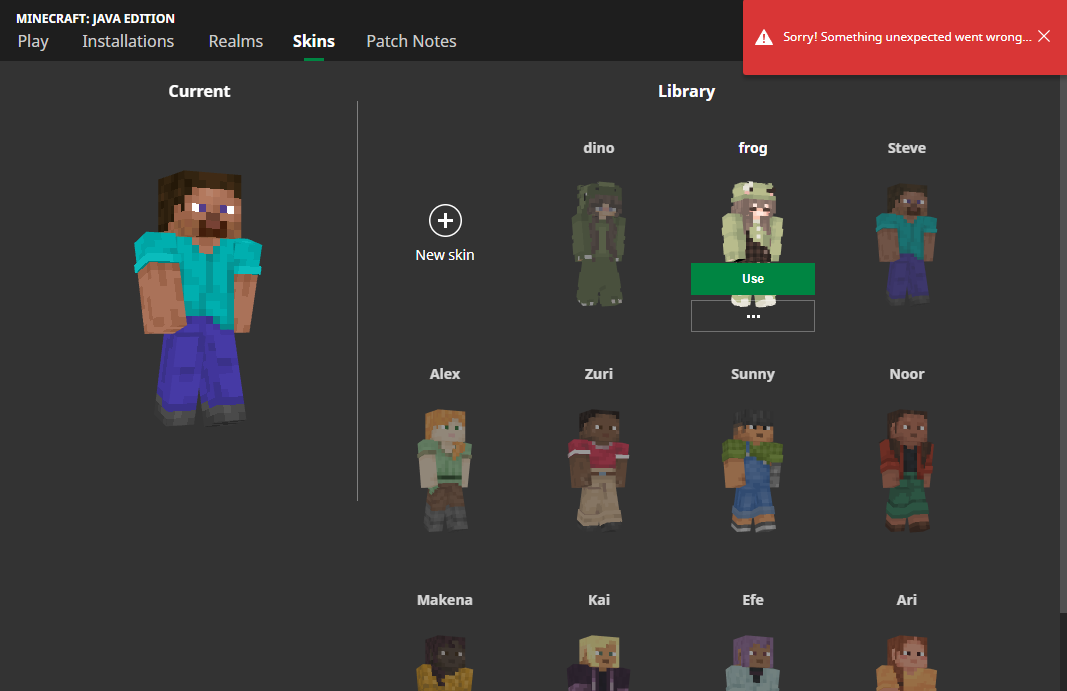Click the Current skin character preview

[x=198, y=300]
